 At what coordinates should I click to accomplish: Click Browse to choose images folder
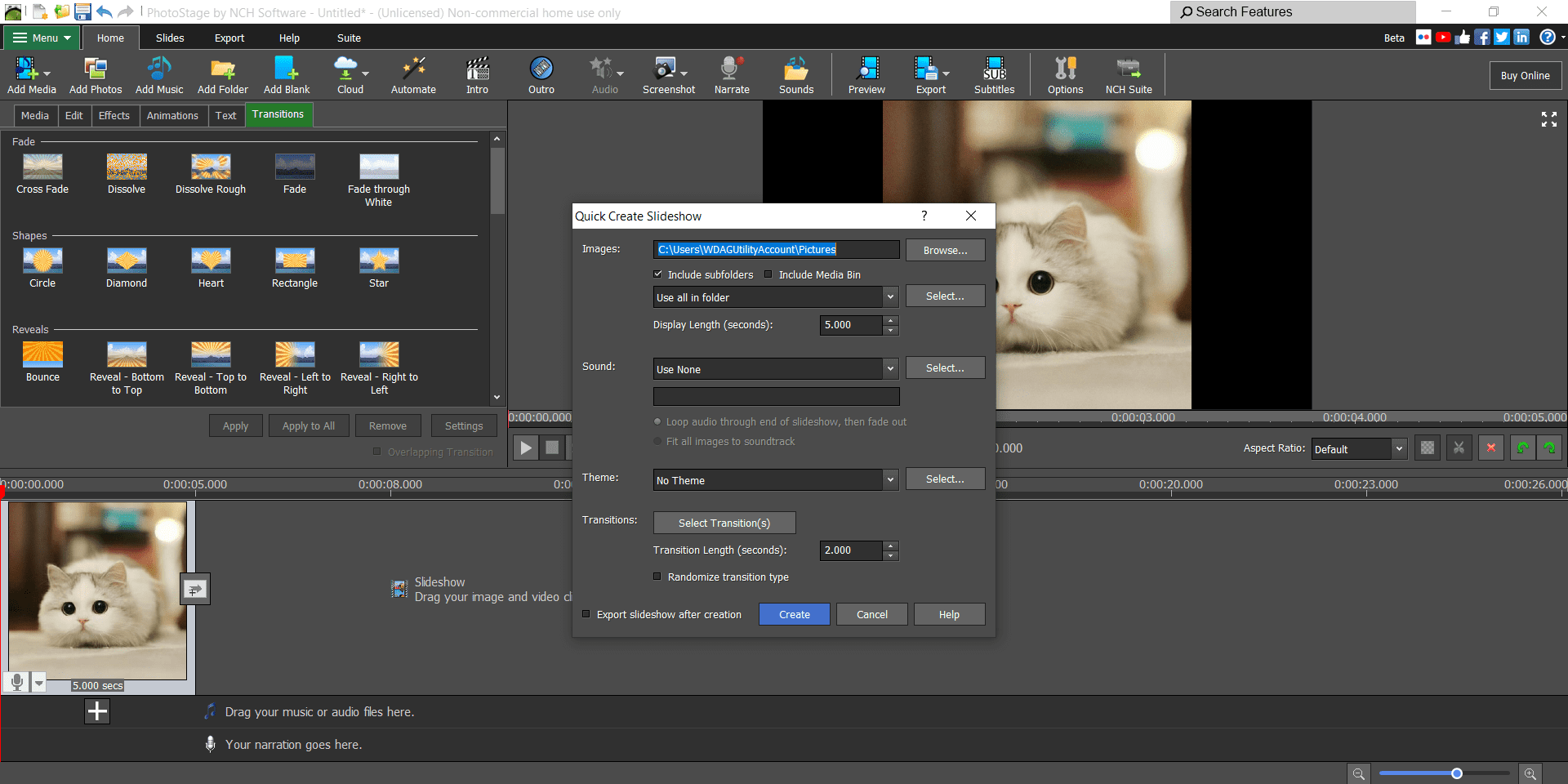(945, 250)
